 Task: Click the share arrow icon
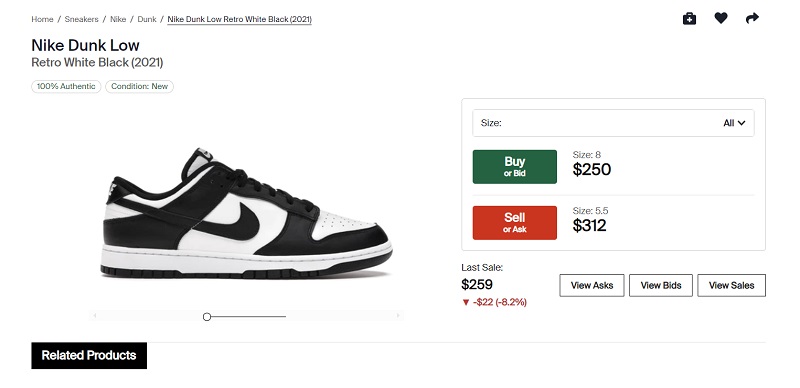752,18
